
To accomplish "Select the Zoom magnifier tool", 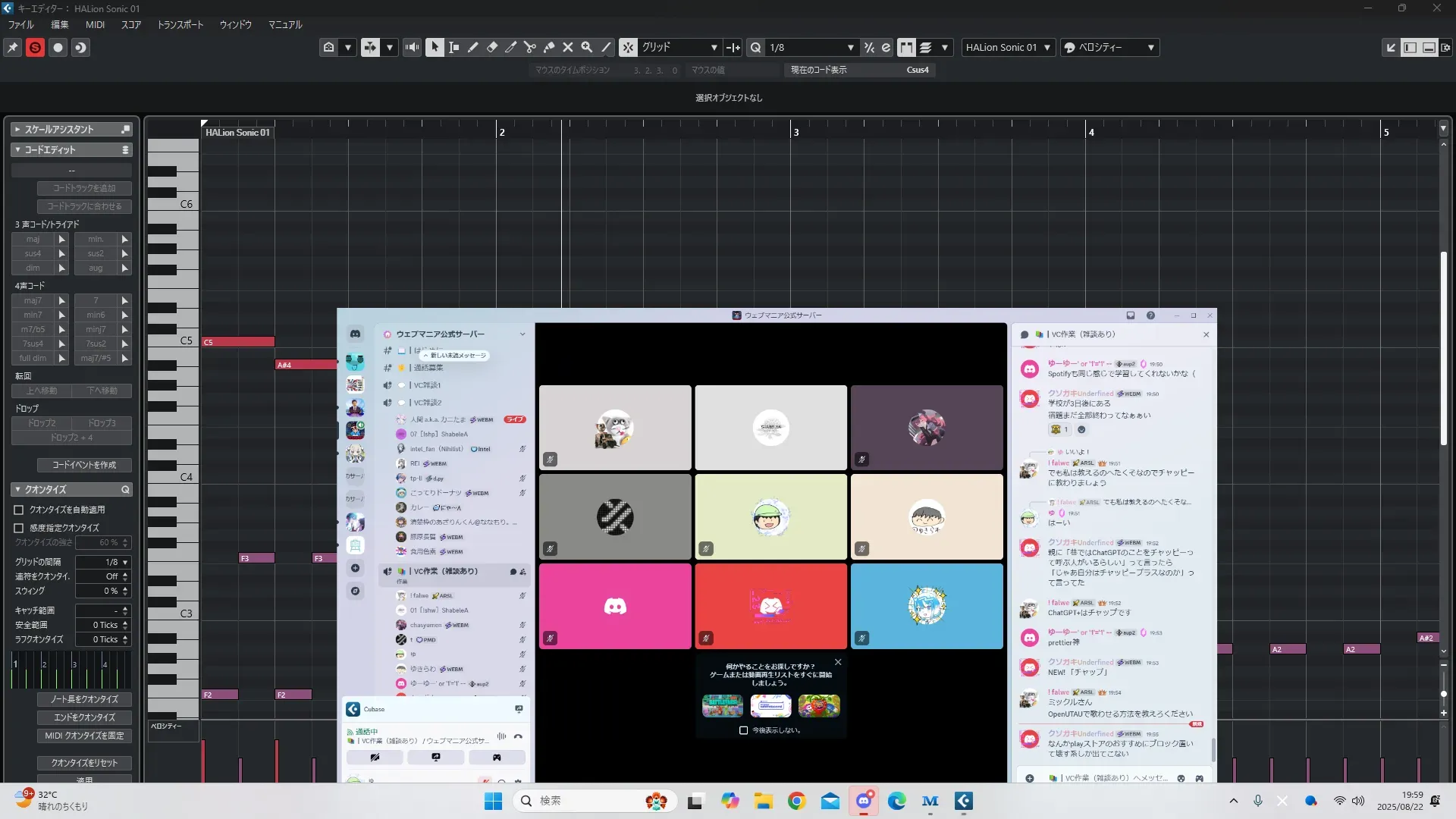I will tap(586, 47).
